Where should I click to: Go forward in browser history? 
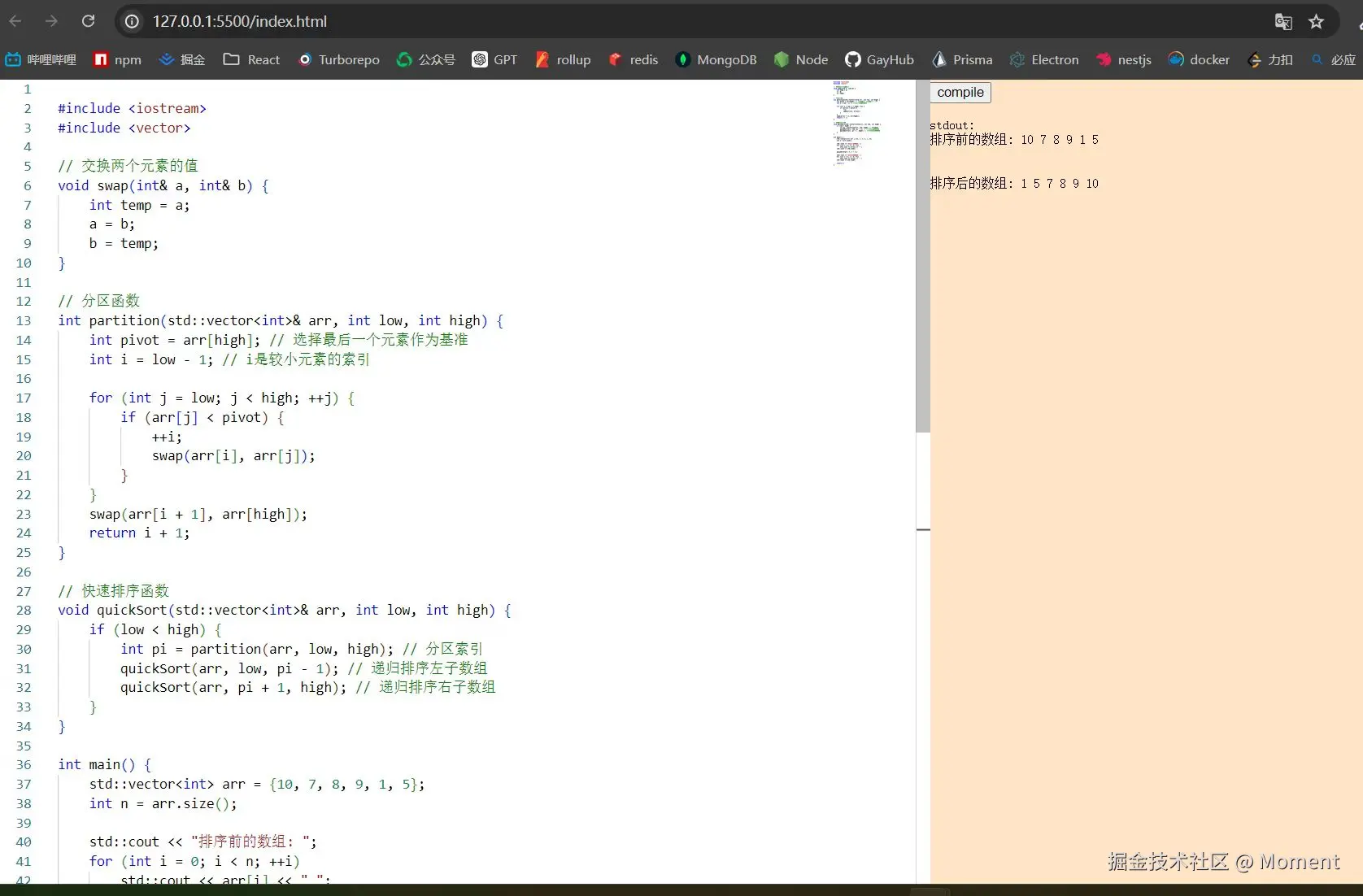tap(52, 21)
